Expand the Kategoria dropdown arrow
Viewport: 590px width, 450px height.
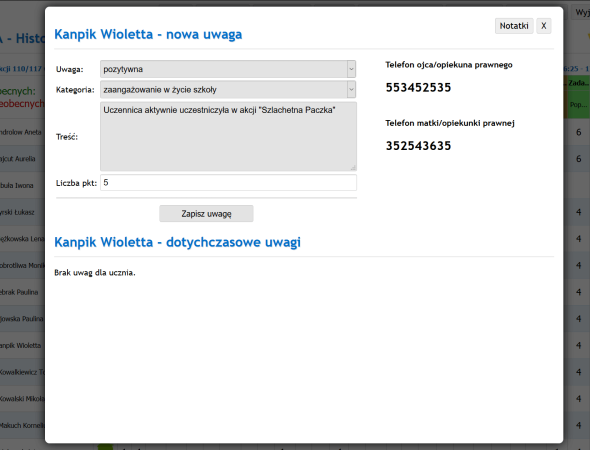click(351, 90)
